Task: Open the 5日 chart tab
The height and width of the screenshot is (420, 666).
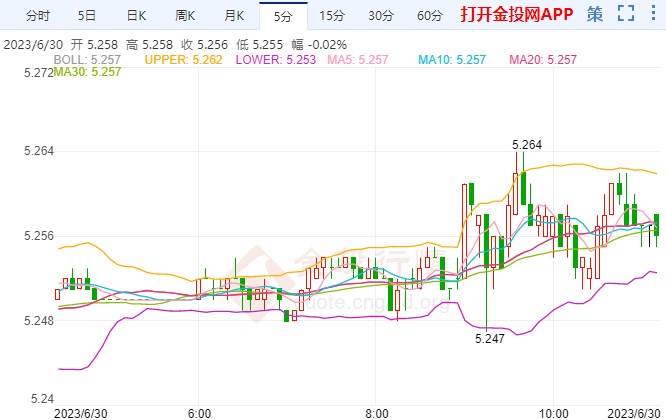Action: click(x=86, y=16)
